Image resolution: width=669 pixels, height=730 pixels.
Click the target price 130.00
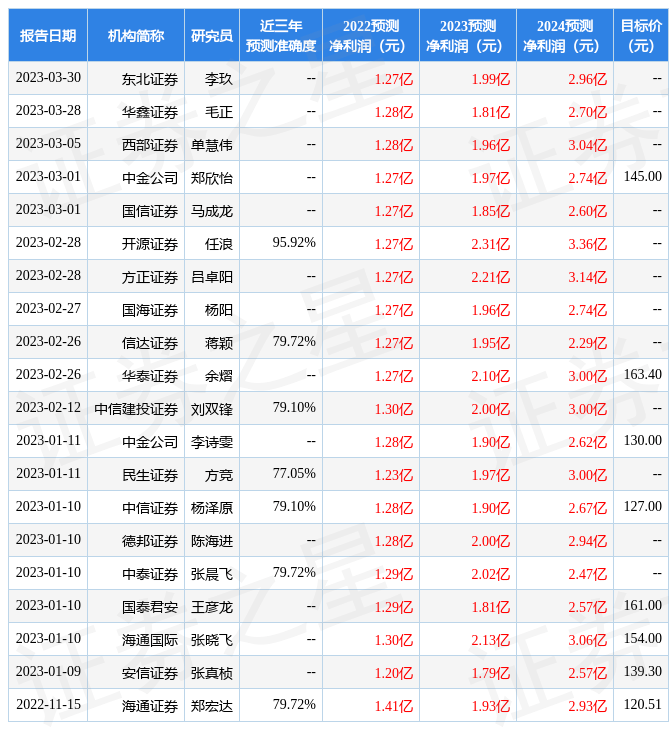click(x=642, y=440)
